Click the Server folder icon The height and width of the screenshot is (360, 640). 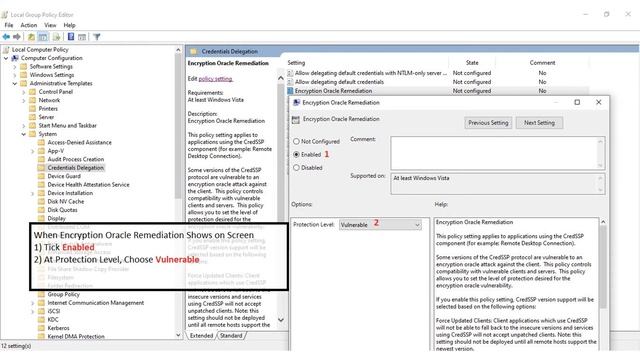tap(33, 117)
